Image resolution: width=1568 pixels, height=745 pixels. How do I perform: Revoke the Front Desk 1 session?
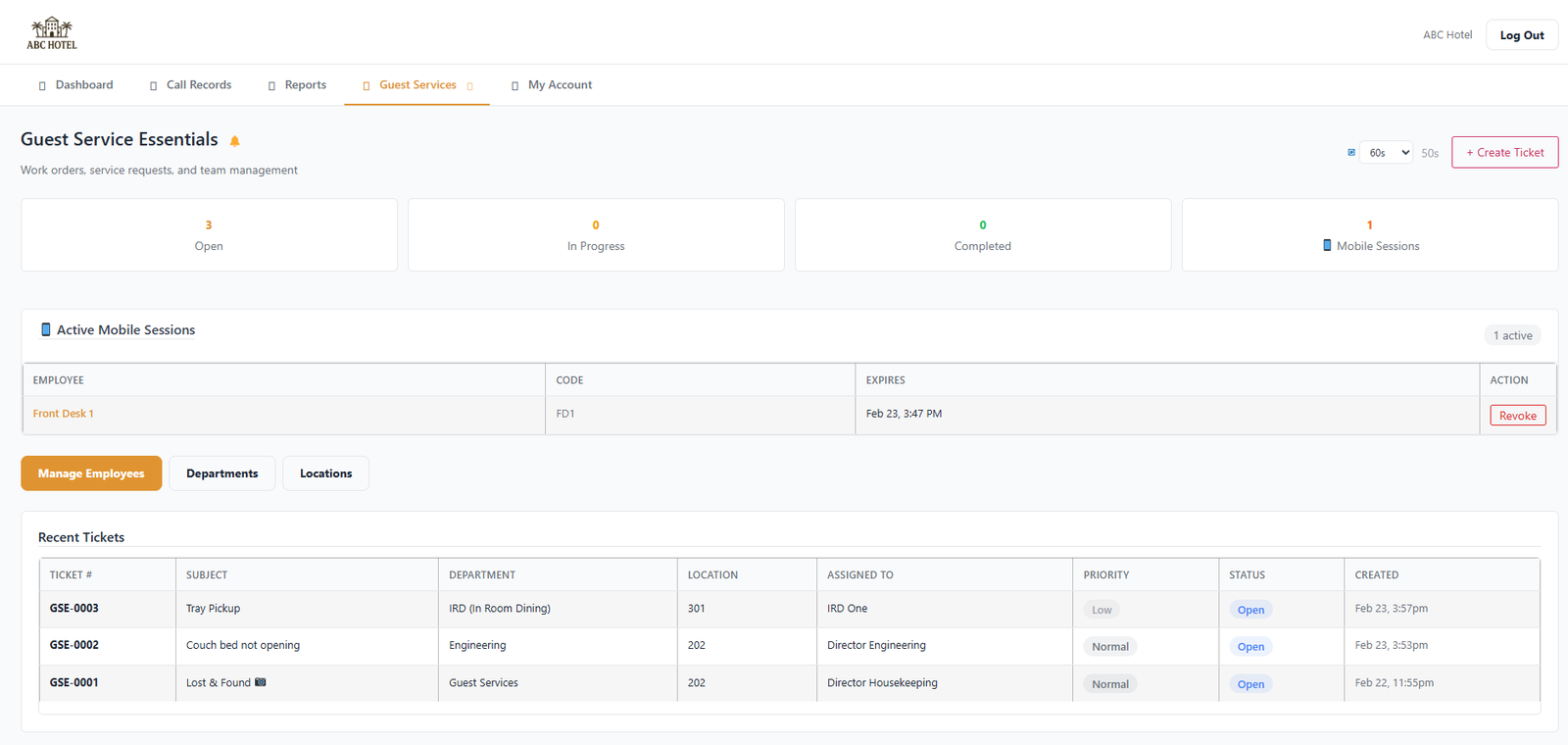(x=1517, y=416)
